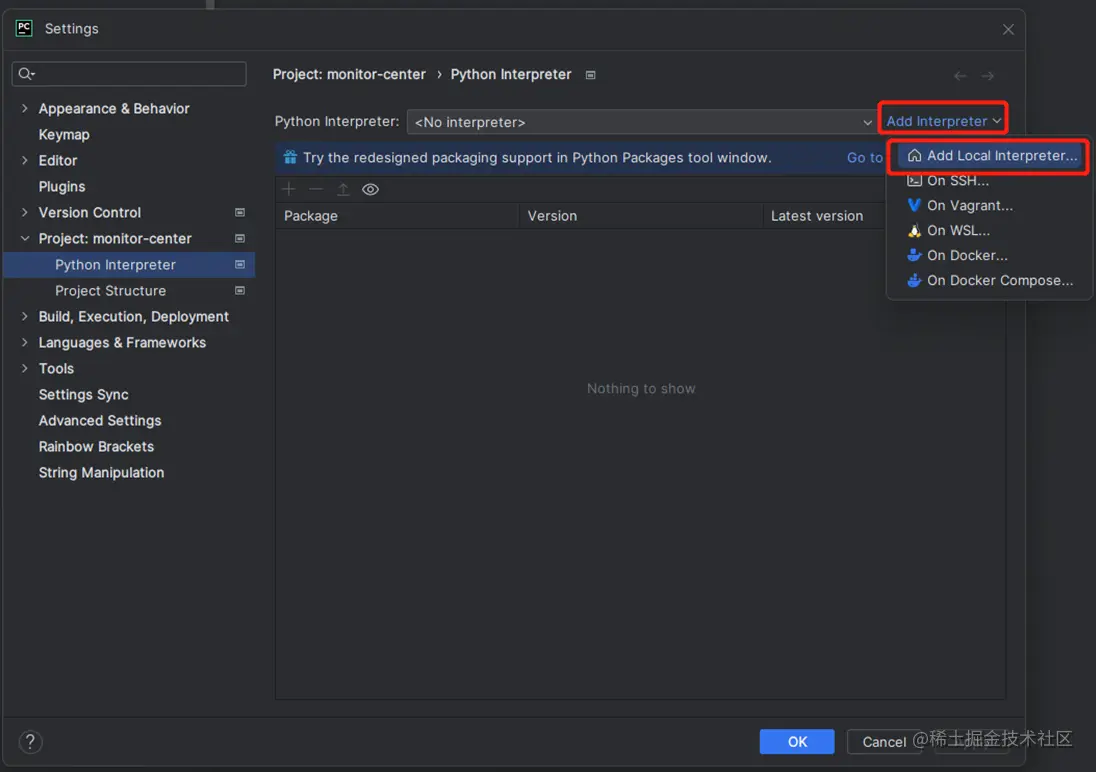Click the Project: monitor-center breadcrumb
The image size is (1096, 772).
point(349,74)
